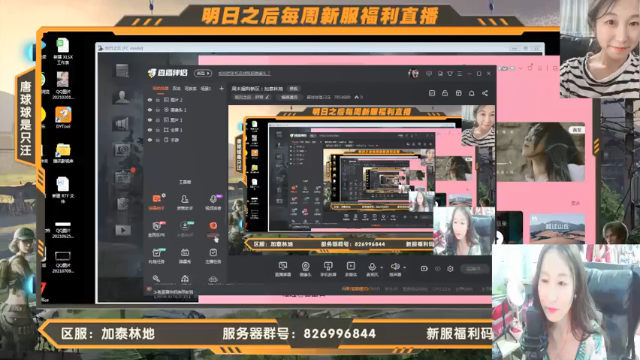The image size is (640, 360).
Task: Select the 全屏 1 layer row
Action: (x=186, y=130)
